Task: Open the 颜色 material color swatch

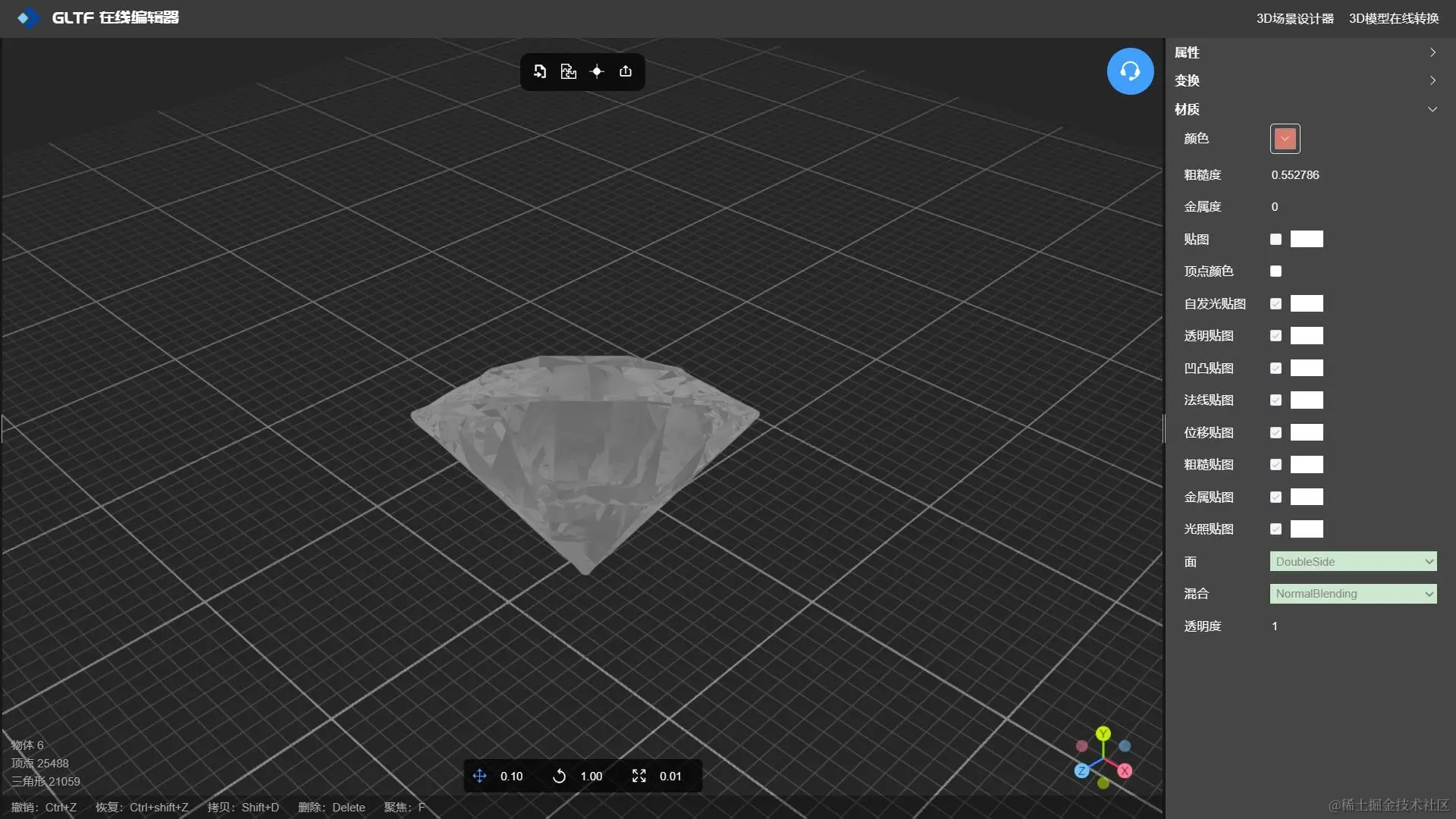Action: point(1285,139)
